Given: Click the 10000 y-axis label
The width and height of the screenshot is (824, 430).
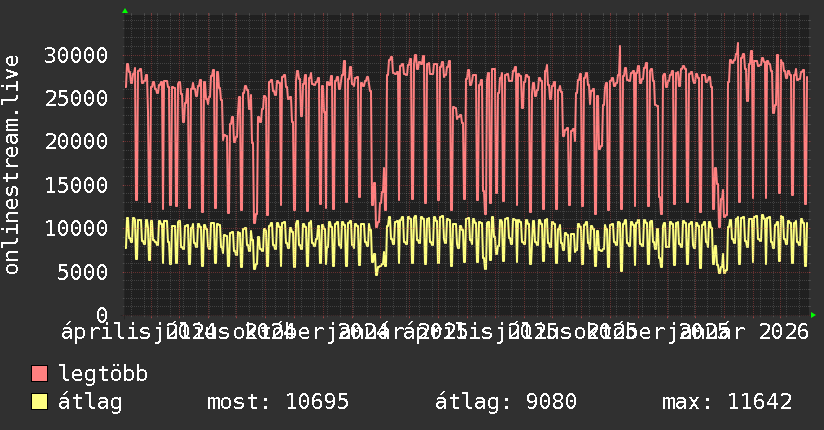Looking at the screenshot, I should [x=76, y=228].
